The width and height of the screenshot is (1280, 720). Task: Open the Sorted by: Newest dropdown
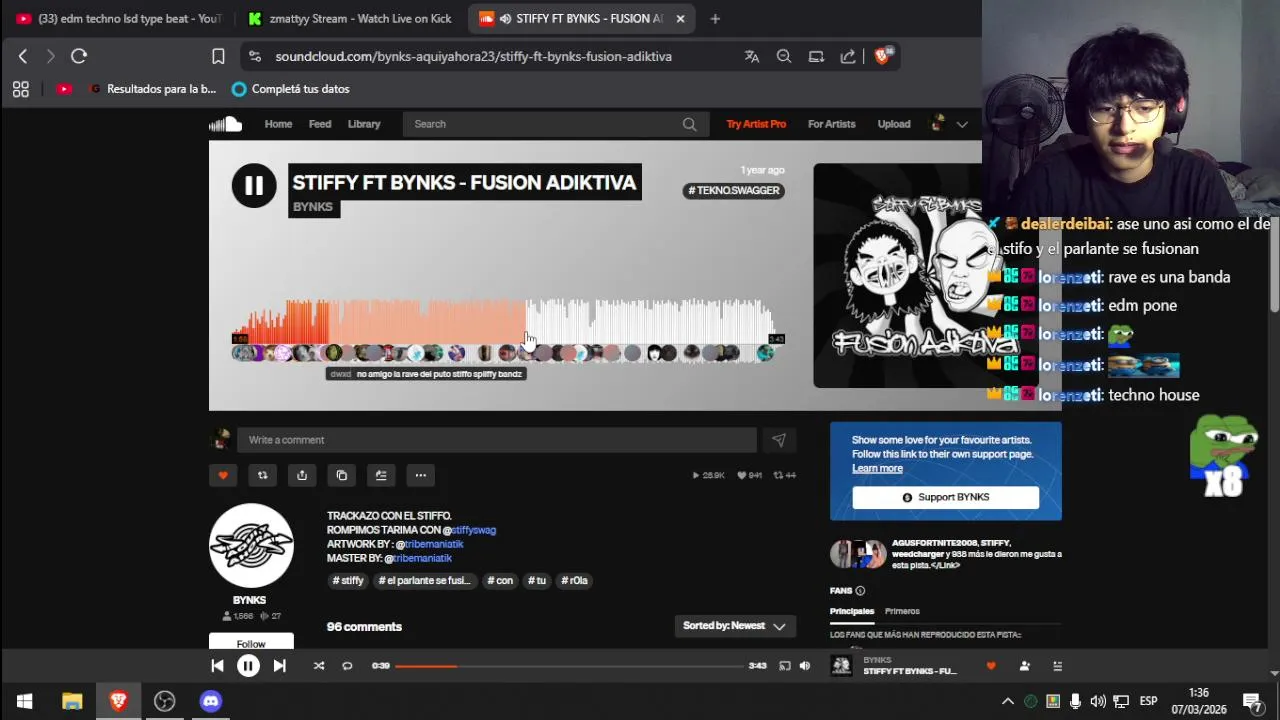[735, 626]
